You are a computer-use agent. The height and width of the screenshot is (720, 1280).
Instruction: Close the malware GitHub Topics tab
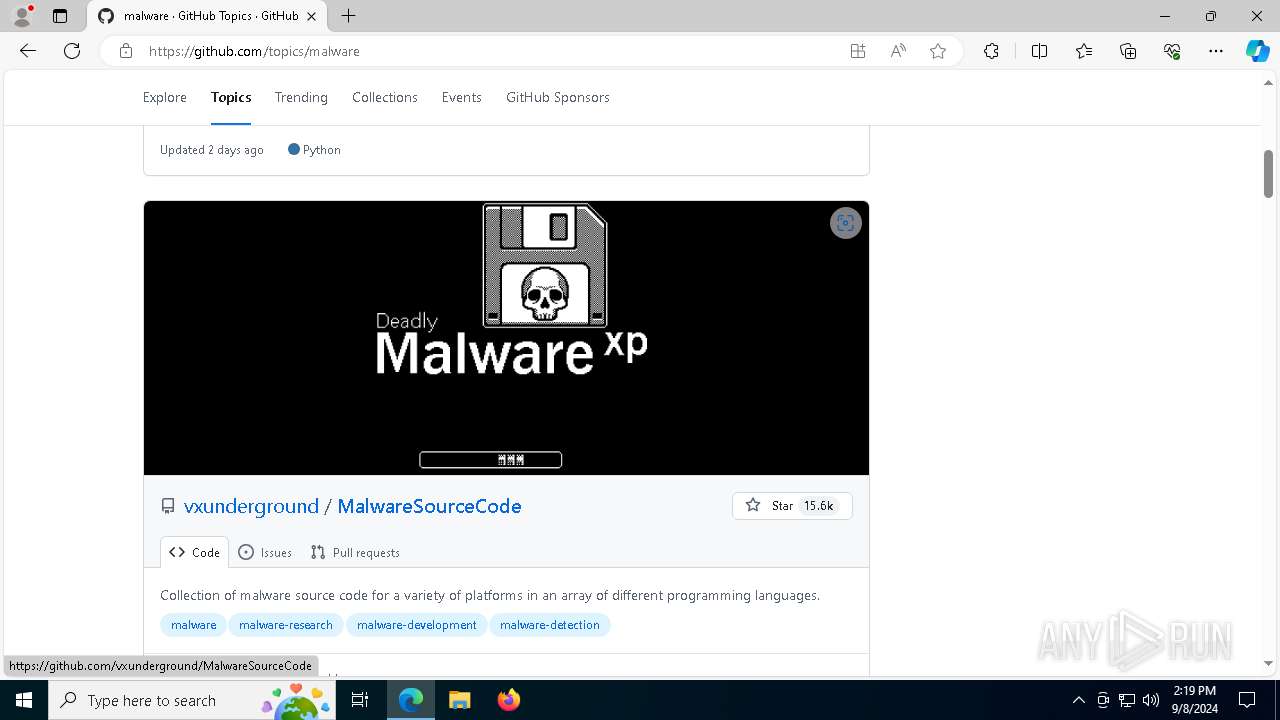click(312, 16)
